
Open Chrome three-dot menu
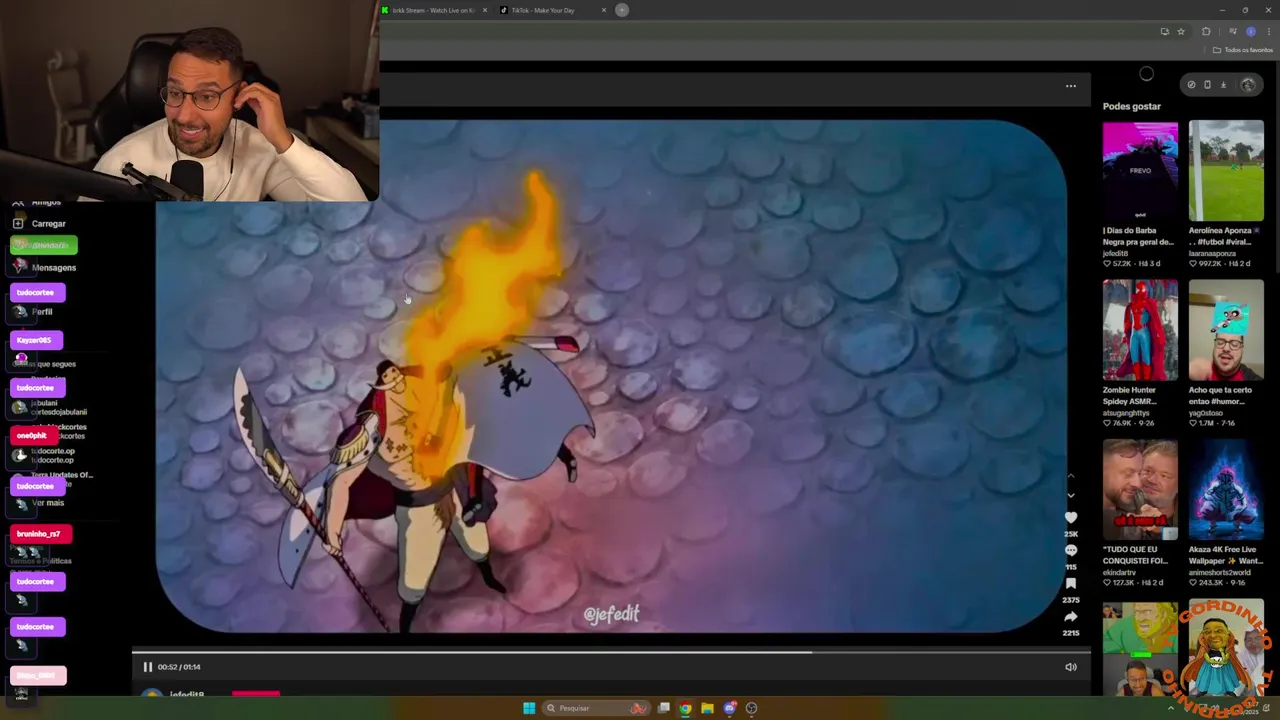[x=1268, y=31]
